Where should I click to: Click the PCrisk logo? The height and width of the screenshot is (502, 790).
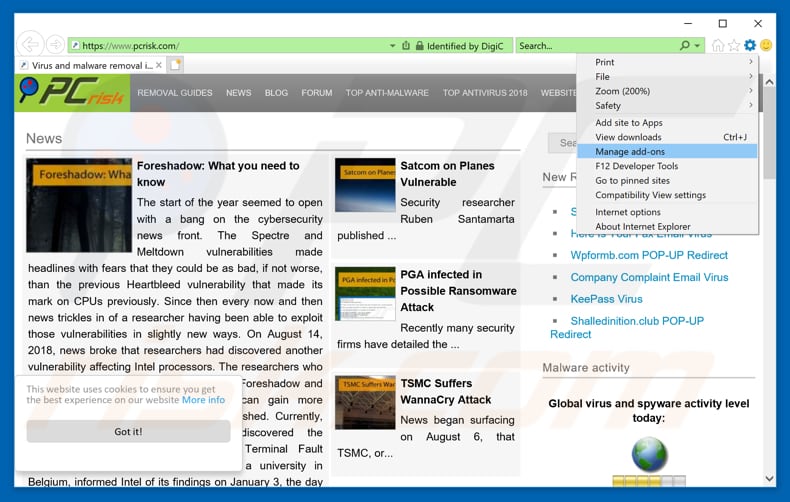click(x=72, y=93)
